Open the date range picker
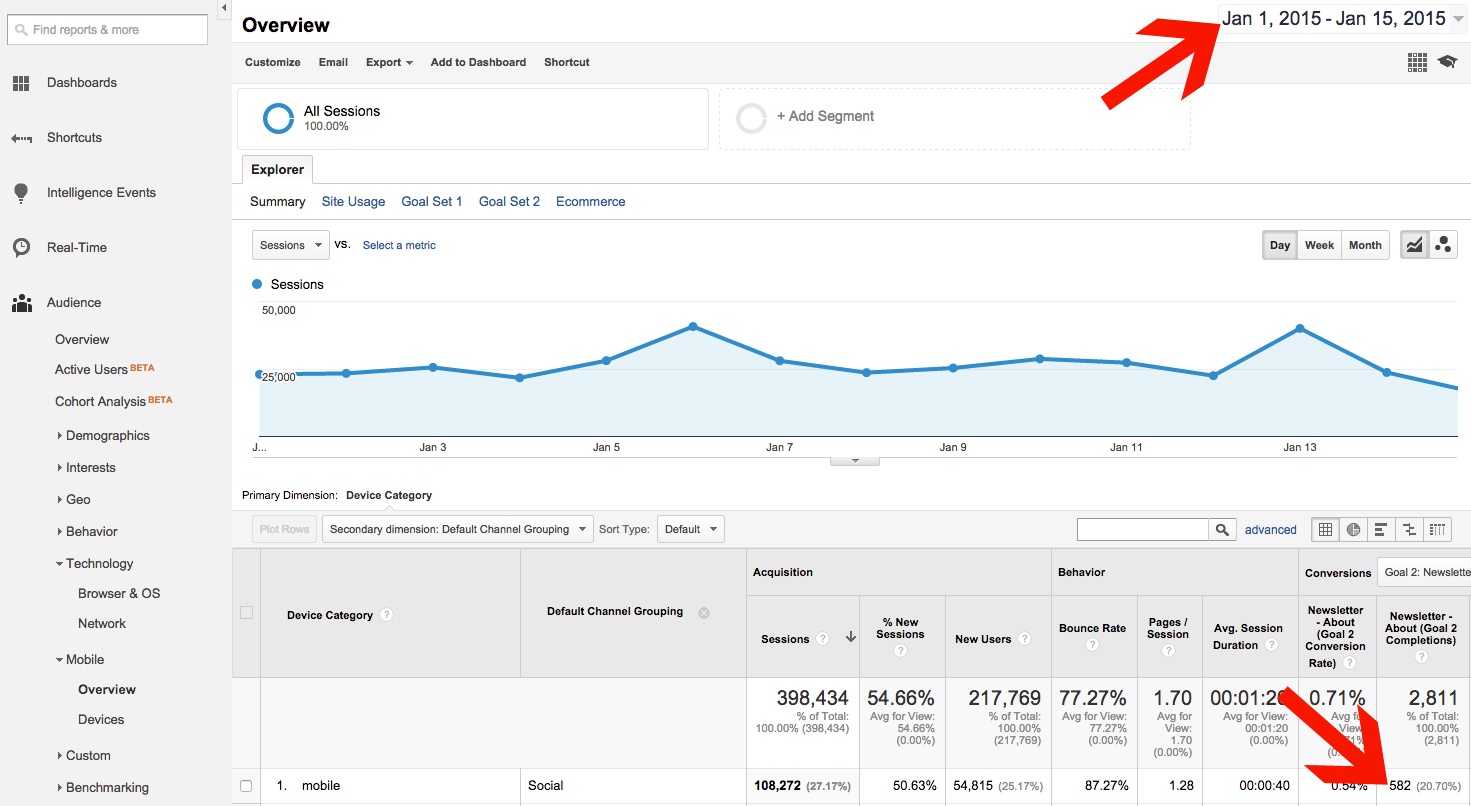The height and width of the screenshot is (806, 1471). 1341,19
